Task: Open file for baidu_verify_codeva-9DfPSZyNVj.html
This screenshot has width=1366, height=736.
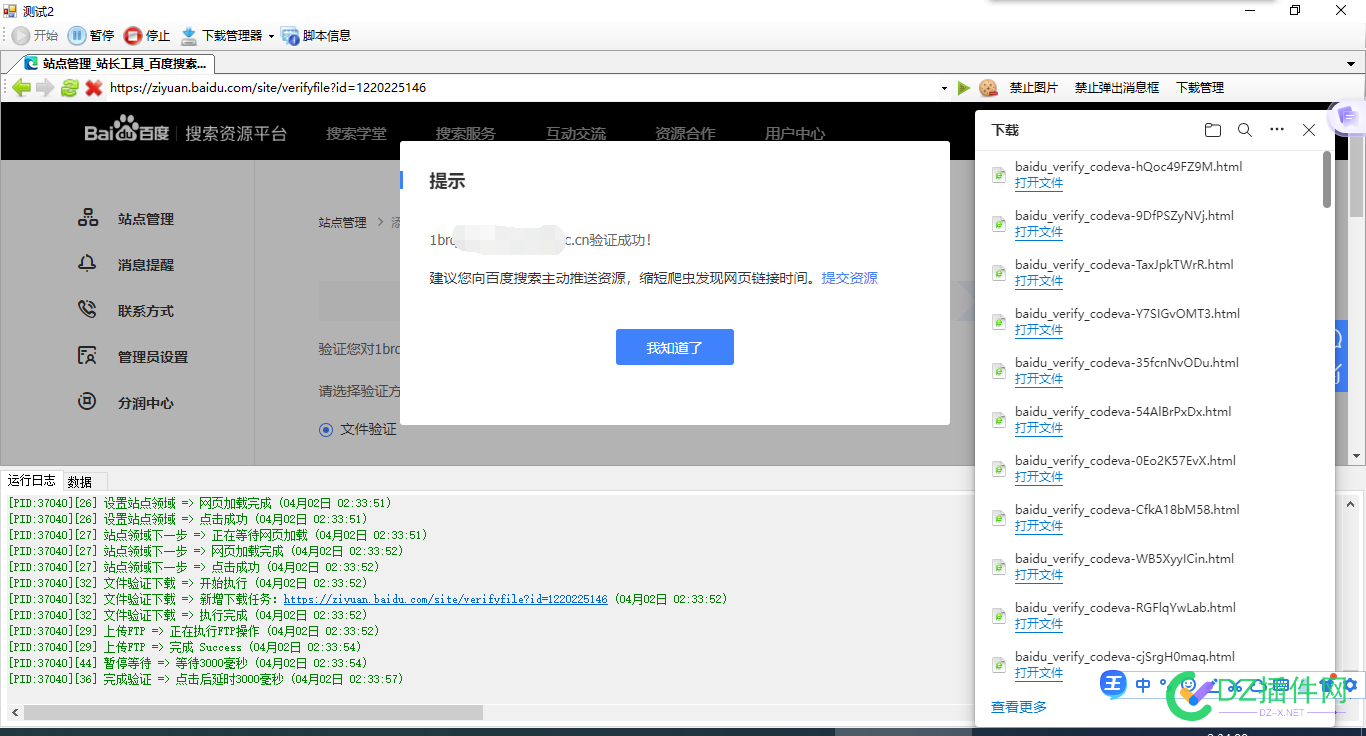Action: (1039, 232)
